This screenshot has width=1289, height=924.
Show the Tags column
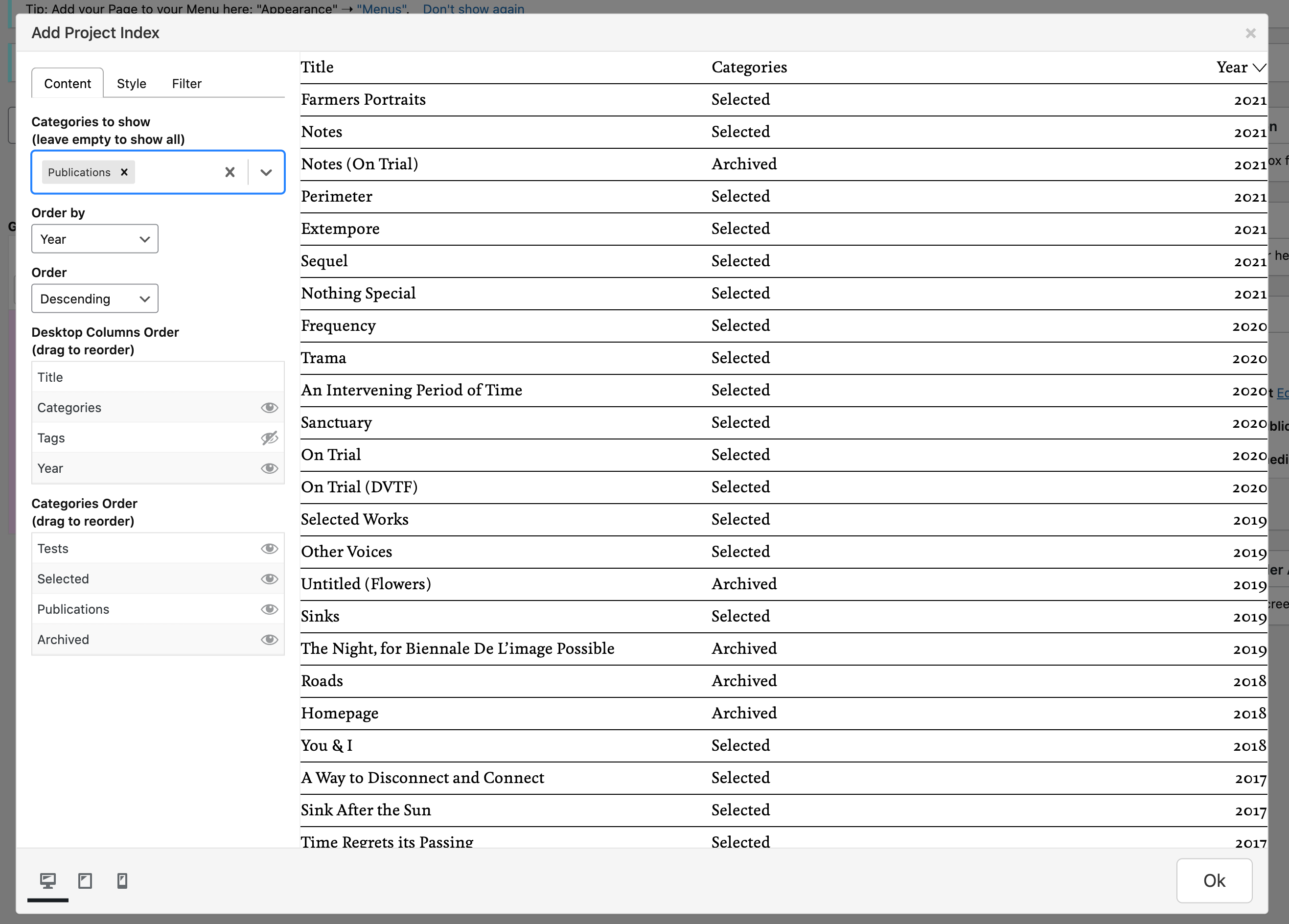click(x=269, y=438)
